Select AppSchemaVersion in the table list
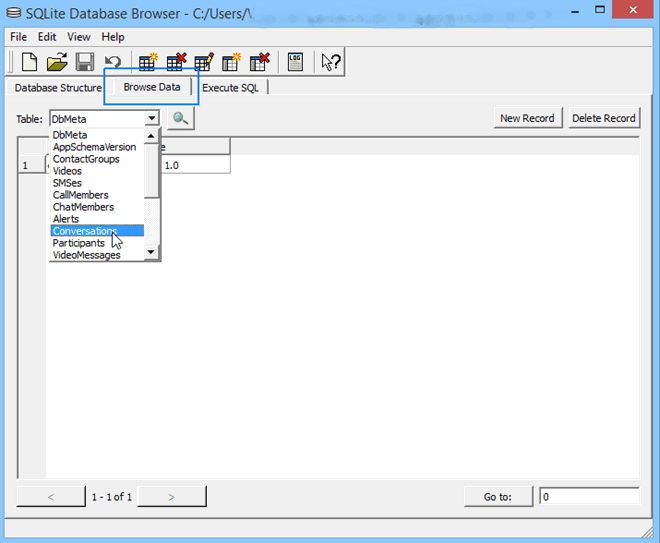This screenshot has height=543, width=660. coord(97,147)
